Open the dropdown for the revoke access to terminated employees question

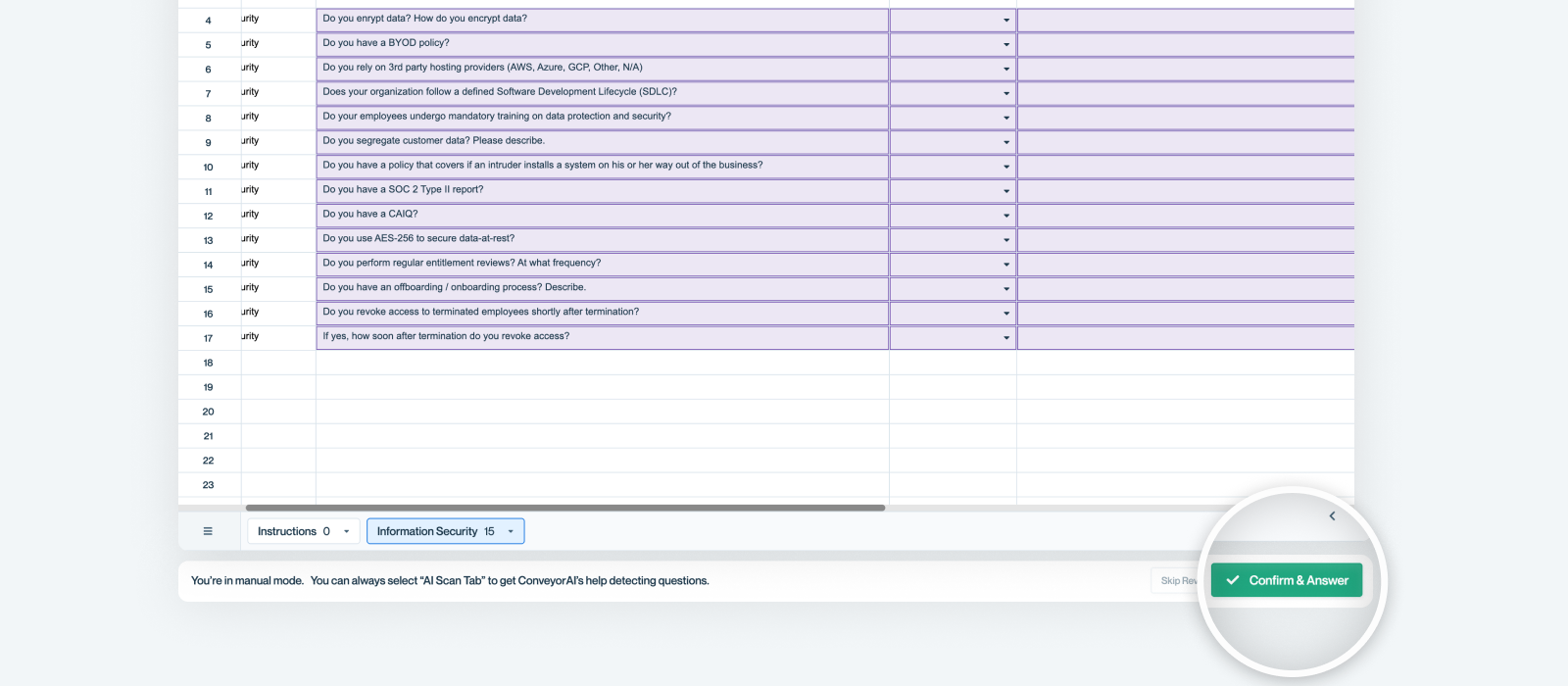pyautogui.click(x=1006, y=314)
